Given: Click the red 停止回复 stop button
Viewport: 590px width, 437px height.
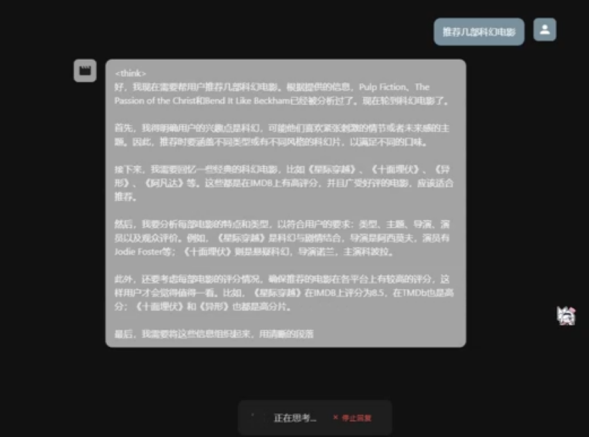Looking at the screenshot, I should [x=353, y=418].
